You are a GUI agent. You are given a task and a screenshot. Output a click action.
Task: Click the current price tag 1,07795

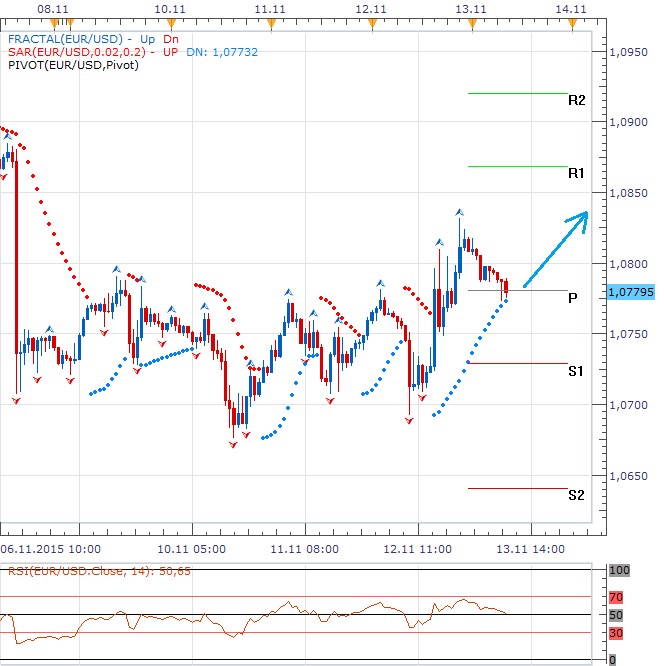(630, 292)
